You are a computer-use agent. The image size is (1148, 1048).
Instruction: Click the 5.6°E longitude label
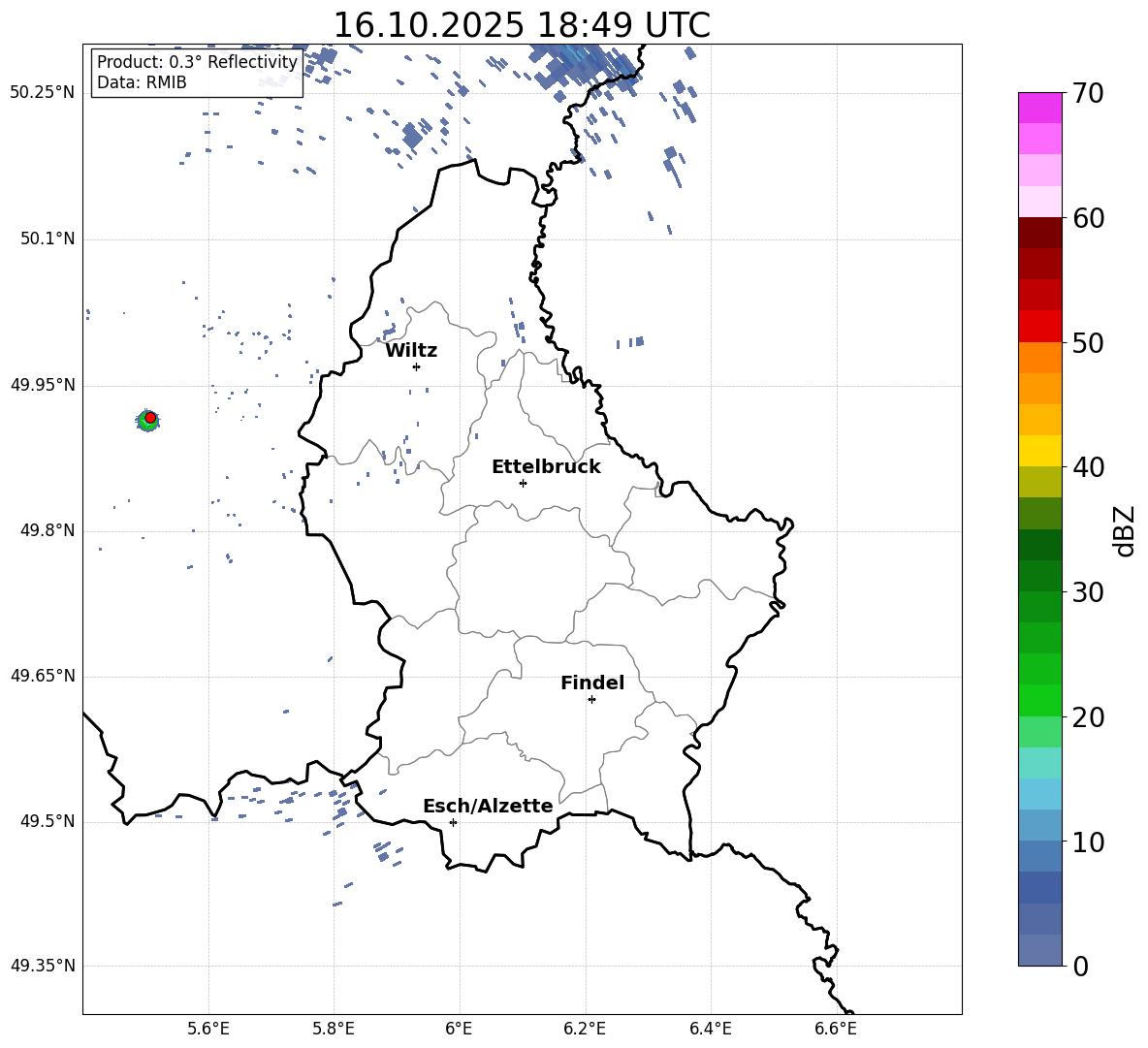click(208, 1029)
